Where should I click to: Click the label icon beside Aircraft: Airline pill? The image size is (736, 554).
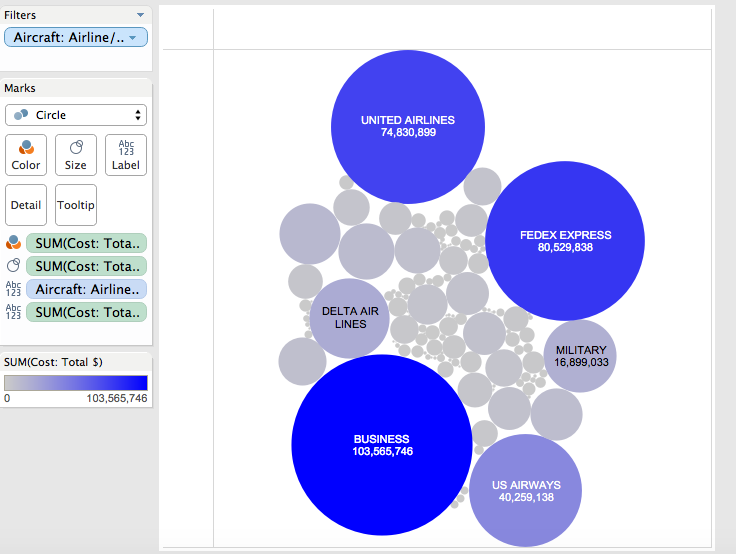coord(13,289)
